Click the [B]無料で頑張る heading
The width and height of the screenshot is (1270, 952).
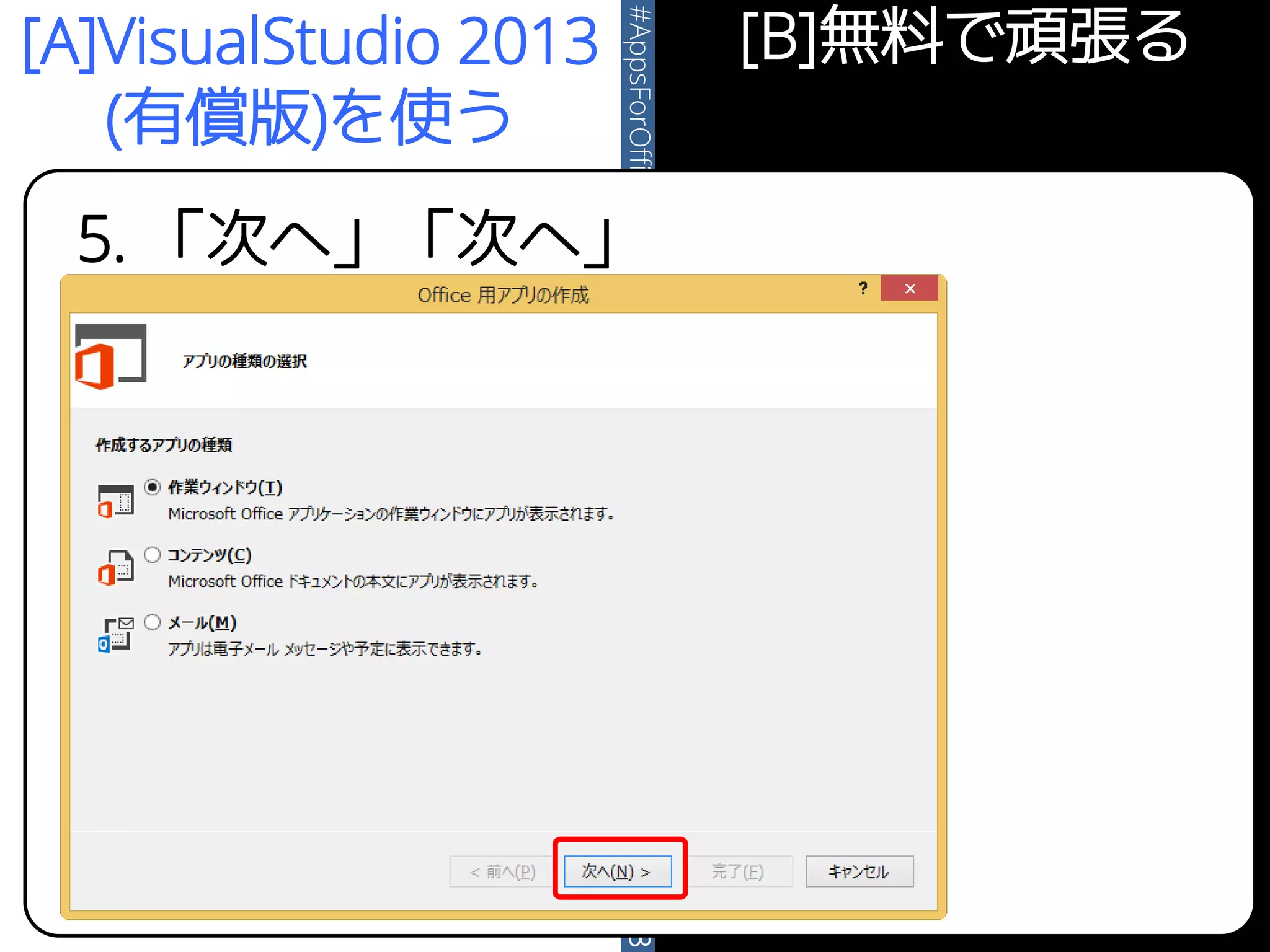pos(965,36)
